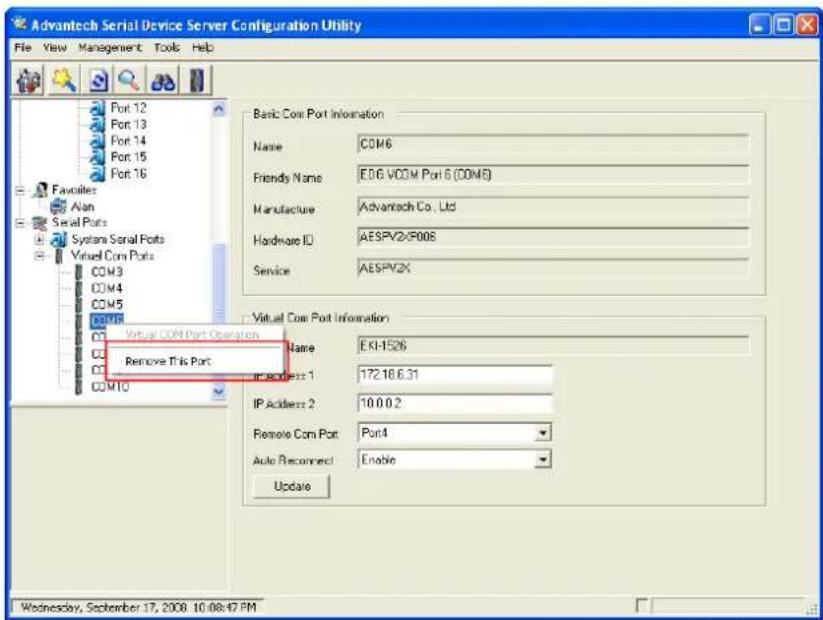The image size is (823, 620).
Task: Click the Name field showing COM6
Action: tap(553, 144)
